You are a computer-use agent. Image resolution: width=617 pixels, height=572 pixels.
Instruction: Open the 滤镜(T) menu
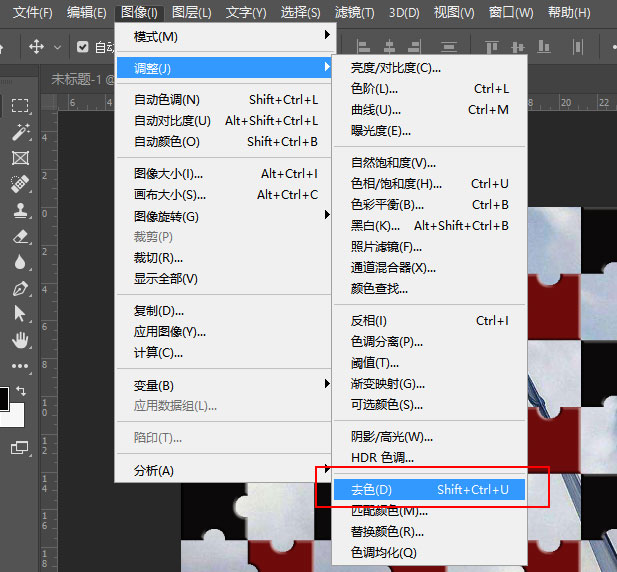click(x=354, y=12)
